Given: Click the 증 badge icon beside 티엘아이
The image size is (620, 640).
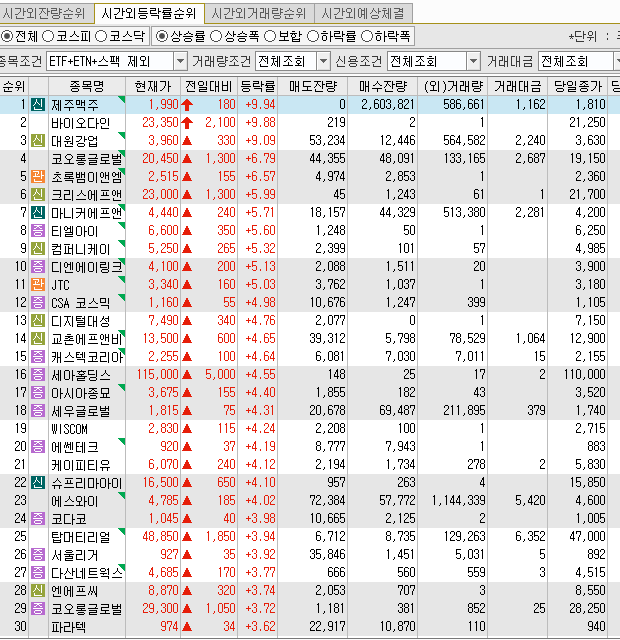Looking at the screenshot, I should (38, 231).
